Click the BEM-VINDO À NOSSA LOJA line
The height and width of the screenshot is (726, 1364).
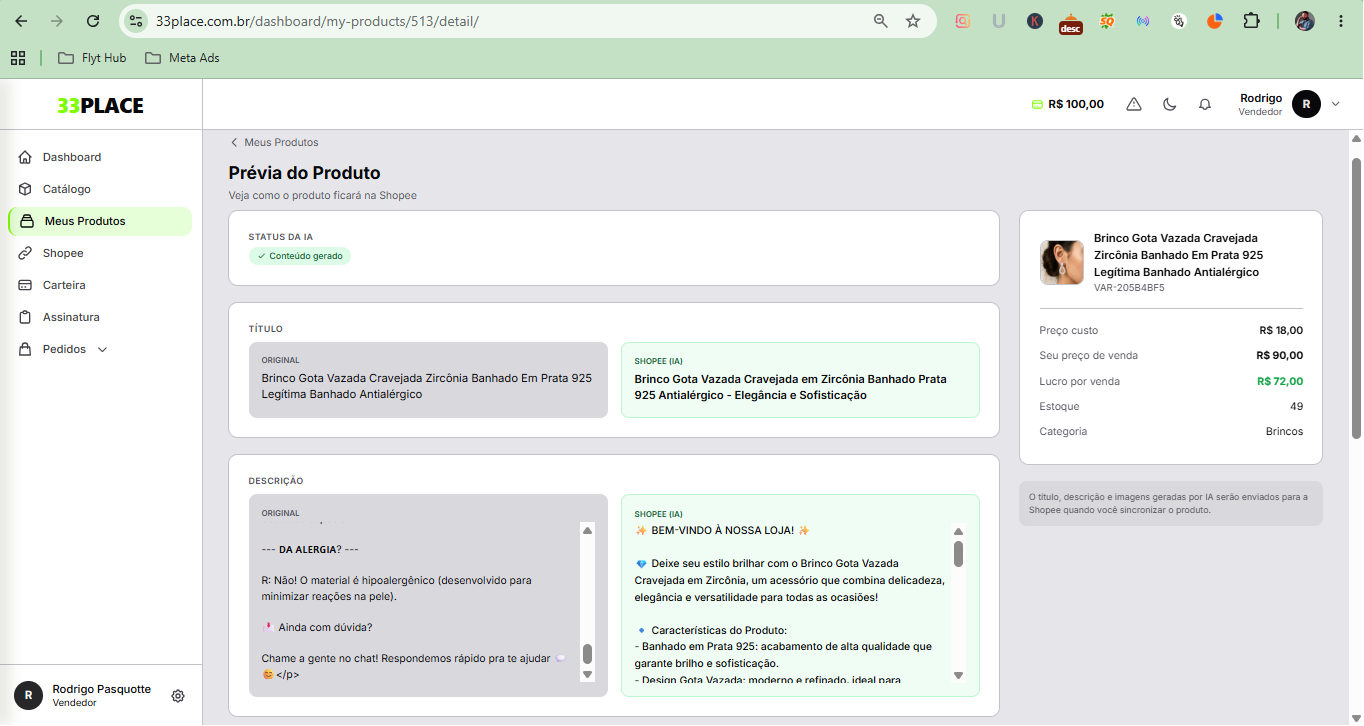722,530
